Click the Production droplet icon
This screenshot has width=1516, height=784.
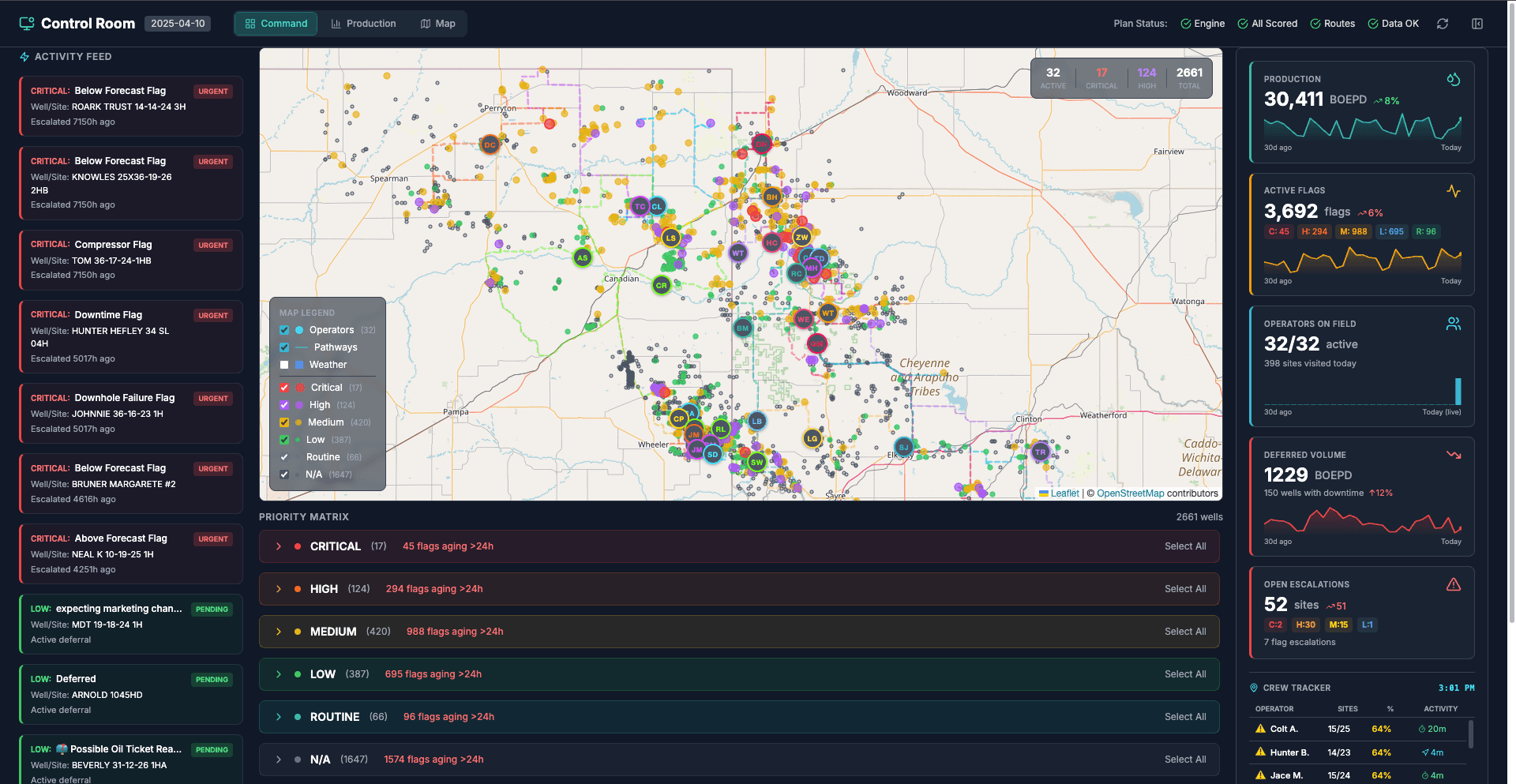point(1453,80)
